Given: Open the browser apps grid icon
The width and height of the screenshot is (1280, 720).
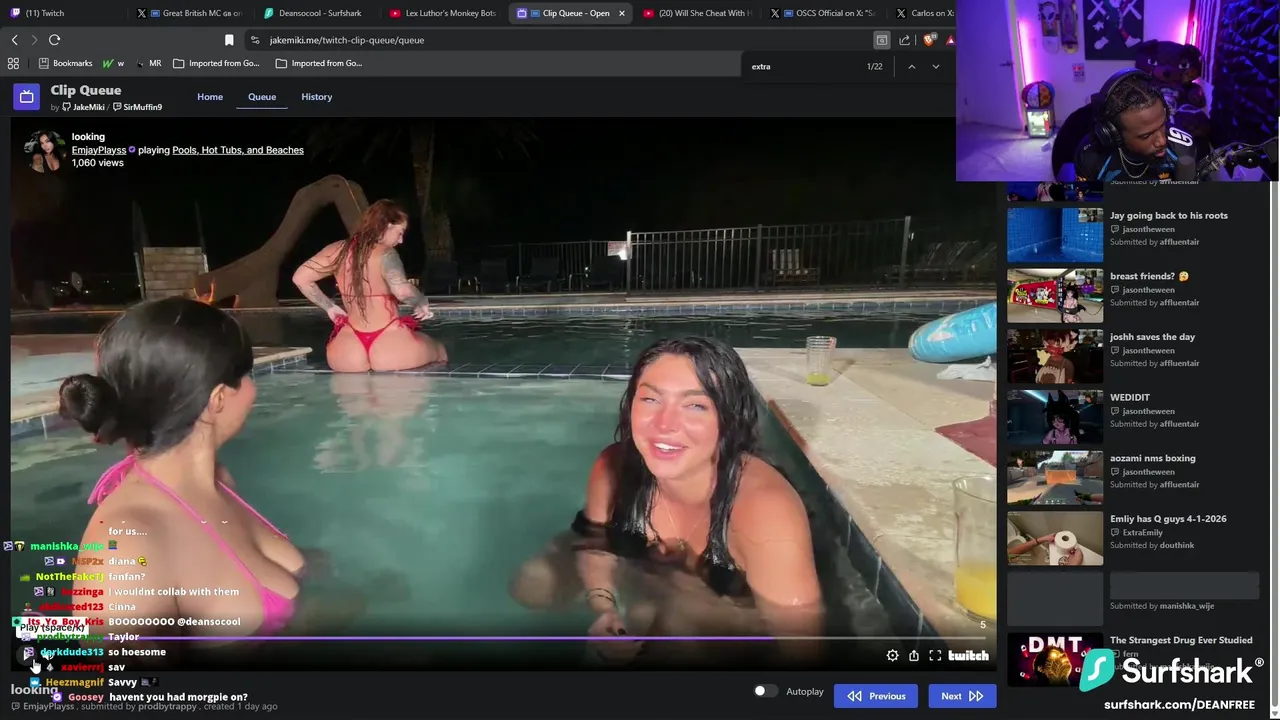Looking at the screenshot, I should (x=13, y=63).
